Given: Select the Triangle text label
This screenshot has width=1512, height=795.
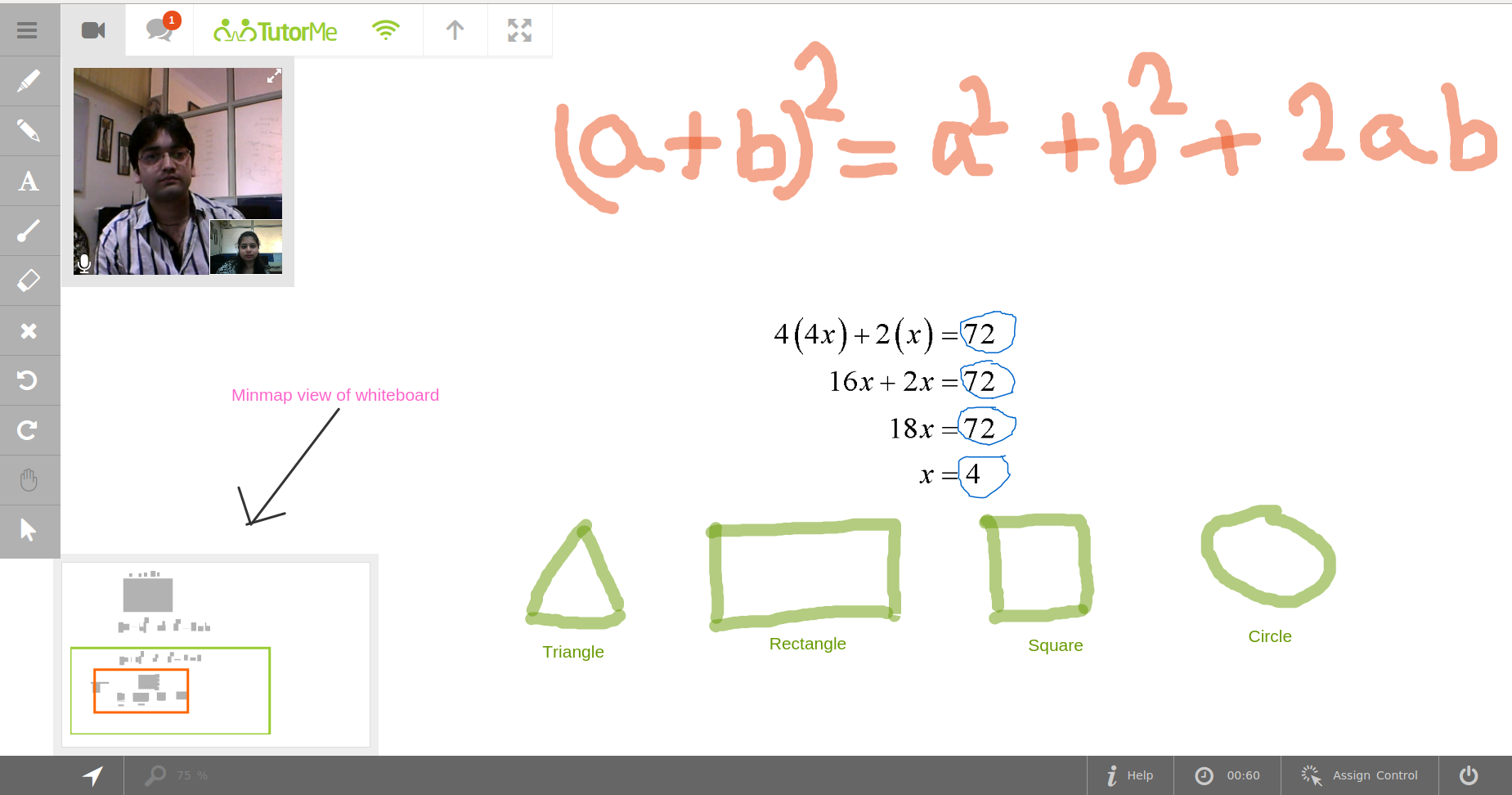Looking at the screenshot, I should tap(573, 652).
